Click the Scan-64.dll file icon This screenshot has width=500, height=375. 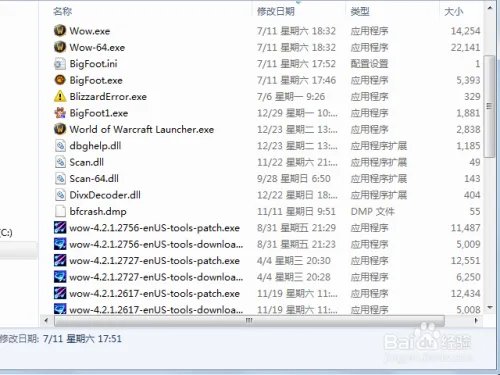tap(60, 178)
